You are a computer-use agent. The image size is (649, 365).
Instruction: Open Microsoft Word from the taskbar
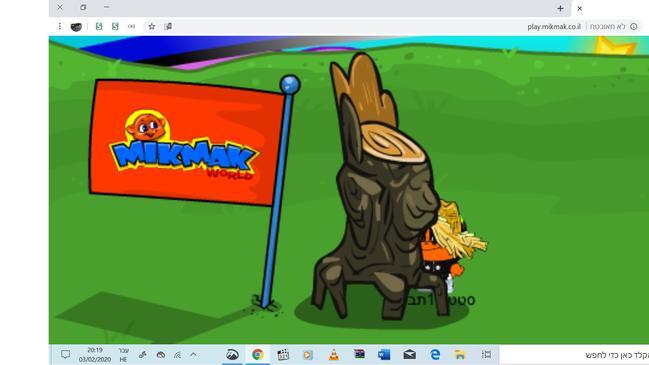coord(384,355)
